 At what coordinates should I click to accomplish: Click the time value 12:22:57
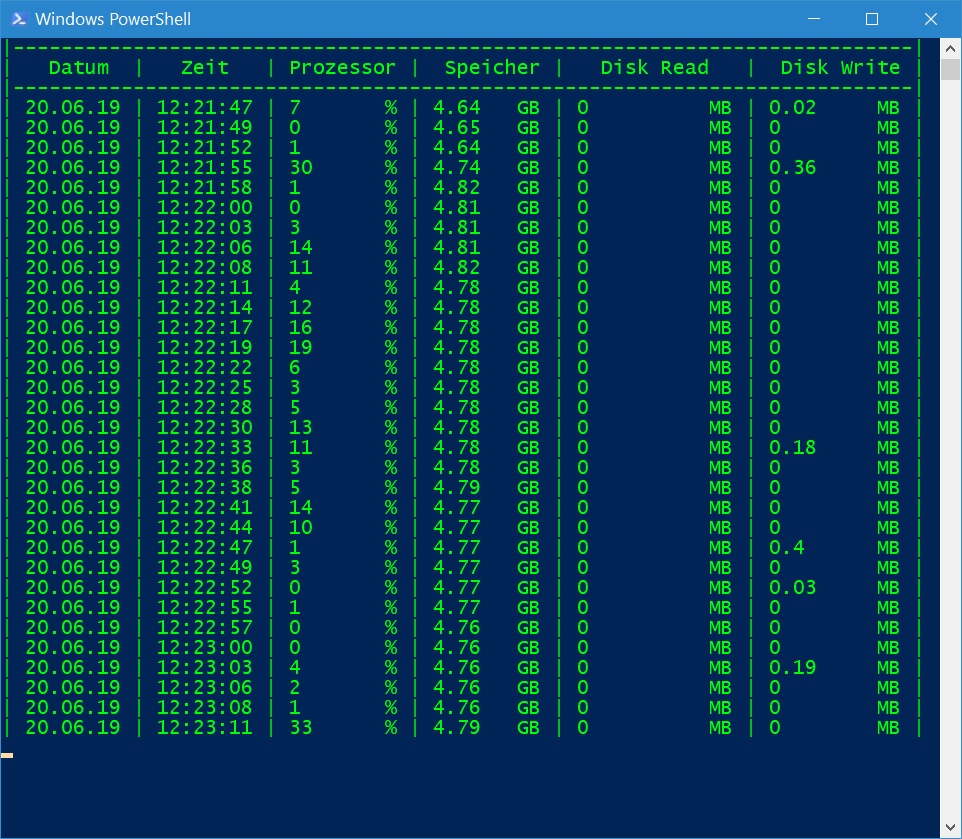tap(204, 627)
